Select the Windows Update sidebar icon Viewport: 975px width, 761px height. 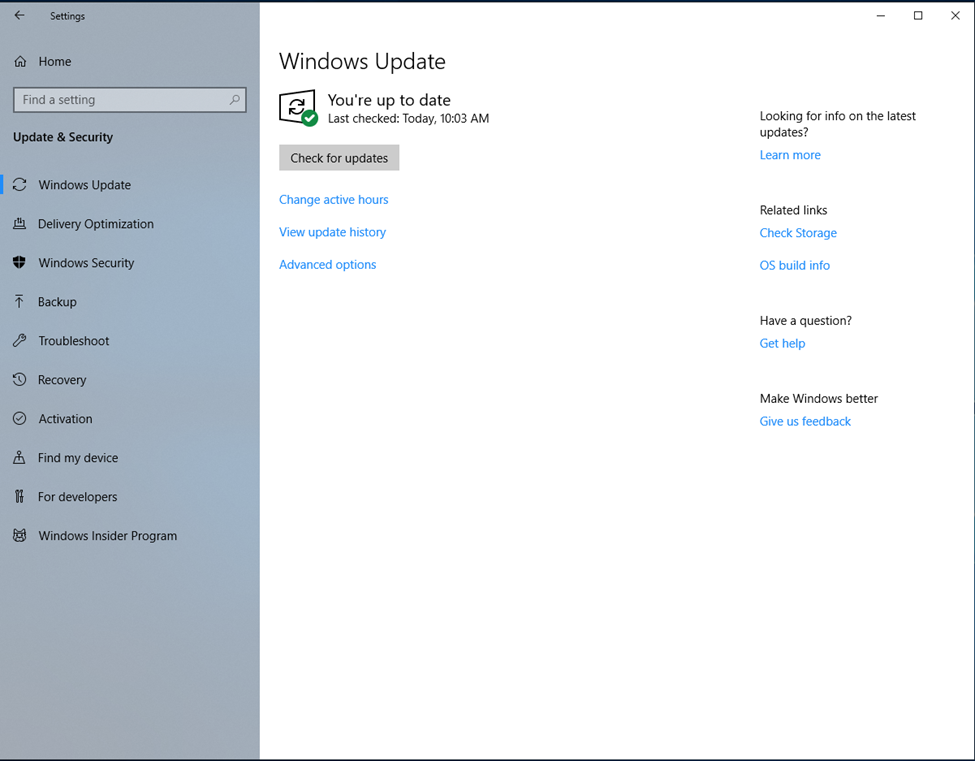[20, 185]
